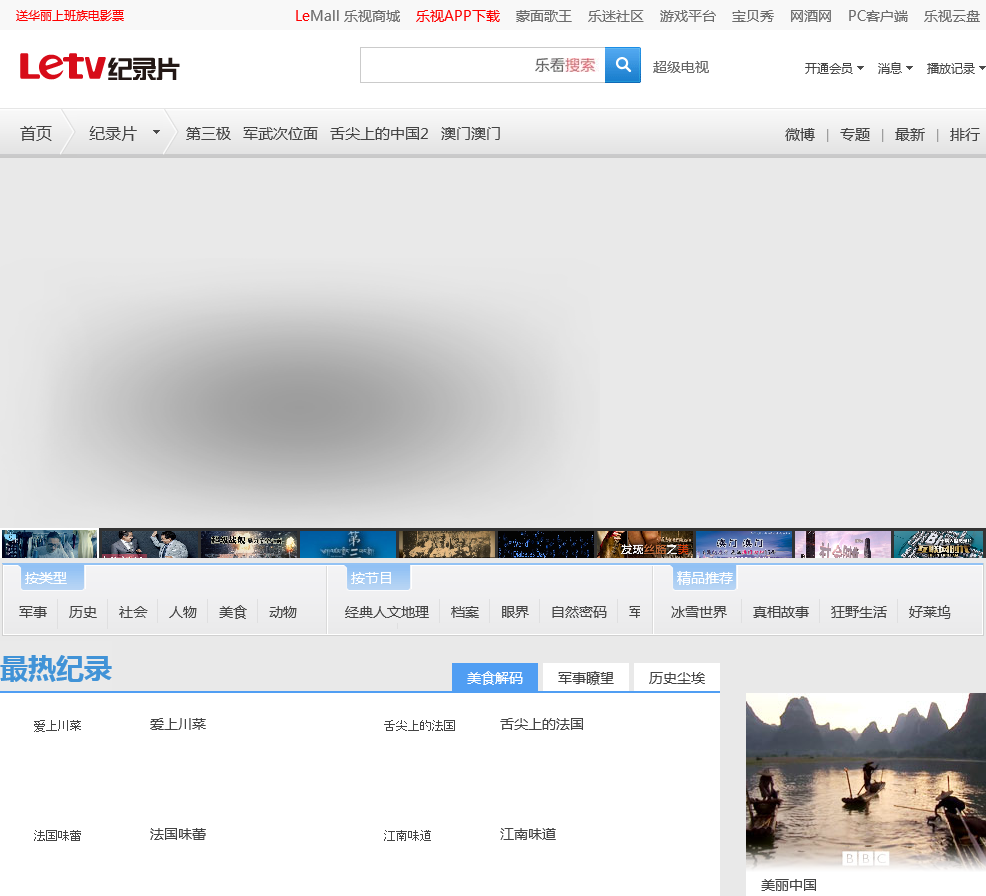Open the 经典人文地理 program
Viewport: 986px width, 896px height.
[387, 612]
